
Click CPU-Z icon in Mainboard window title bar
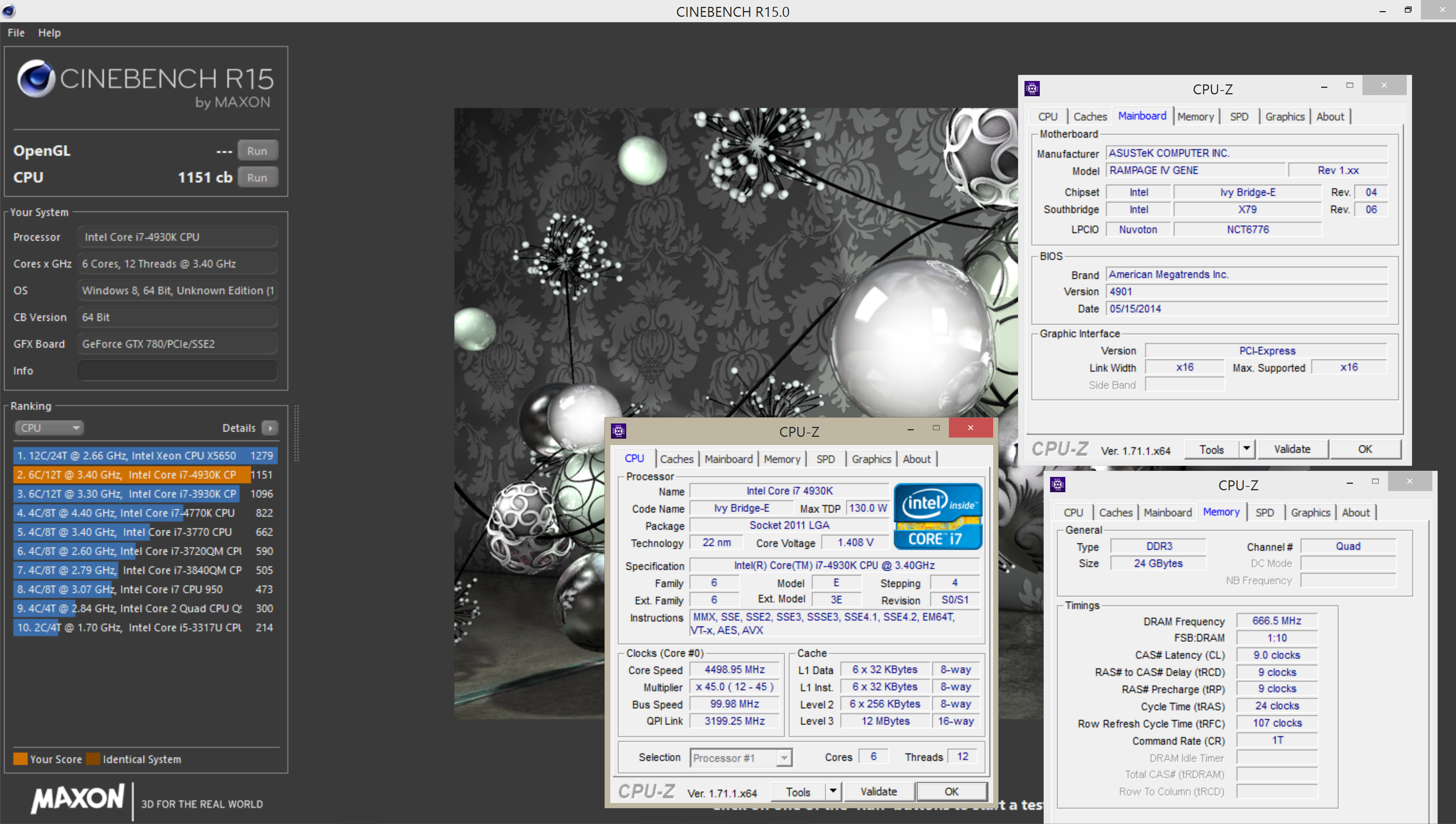pyautogui.click(x=1032, y=89)
